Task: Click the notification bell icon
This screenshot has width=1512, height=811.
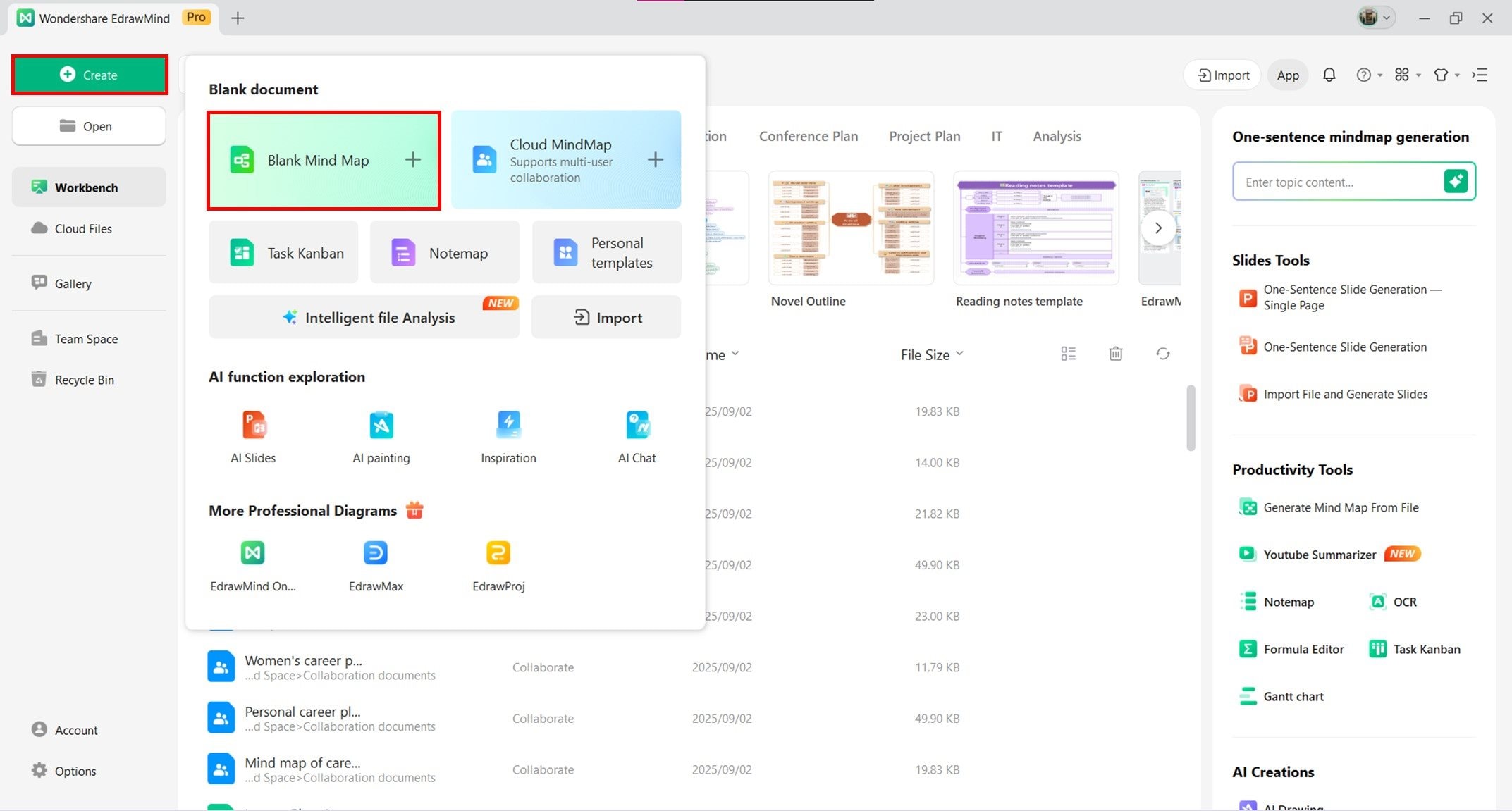Action: 1329,75
